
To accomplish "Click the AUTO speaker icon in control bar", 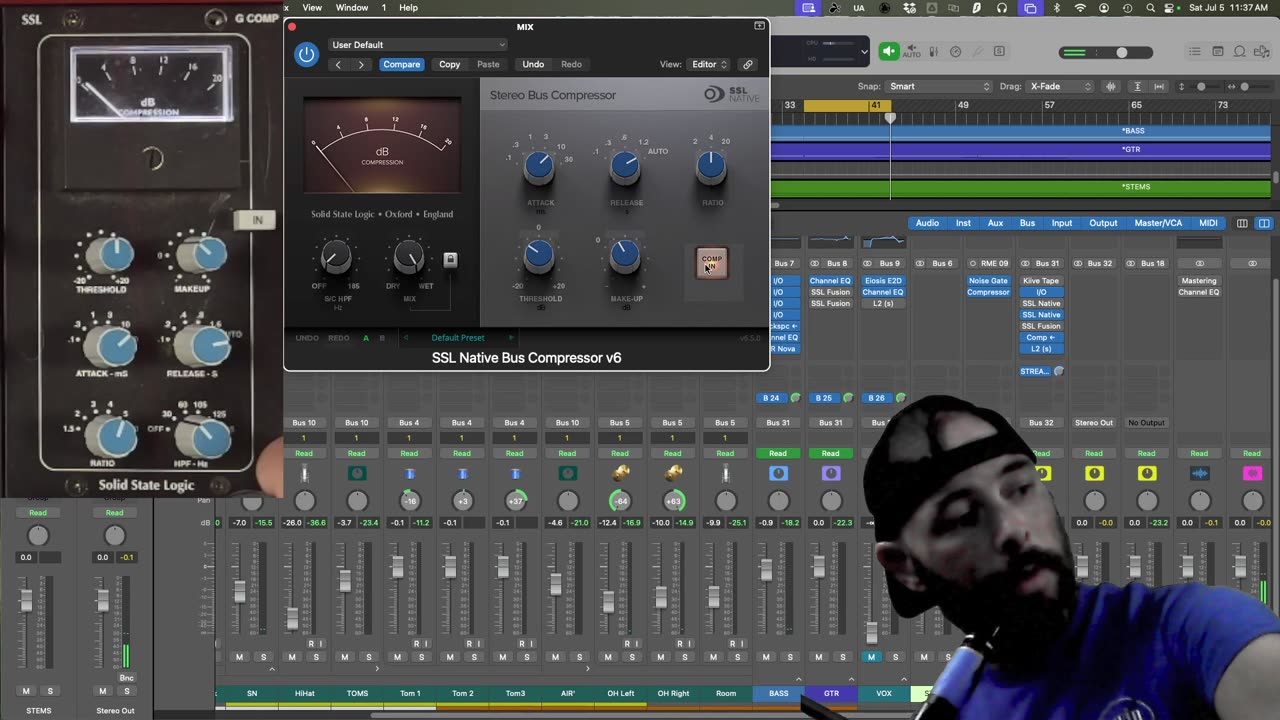I will [912, 52].
